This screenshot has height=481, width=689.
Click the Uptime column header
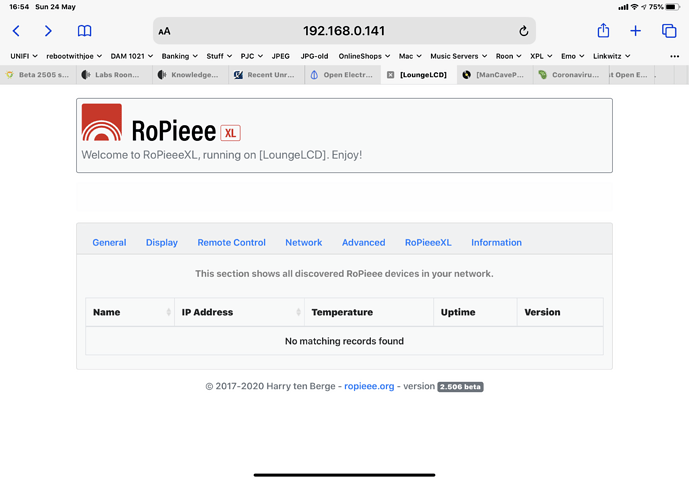(x=475, y=312)
